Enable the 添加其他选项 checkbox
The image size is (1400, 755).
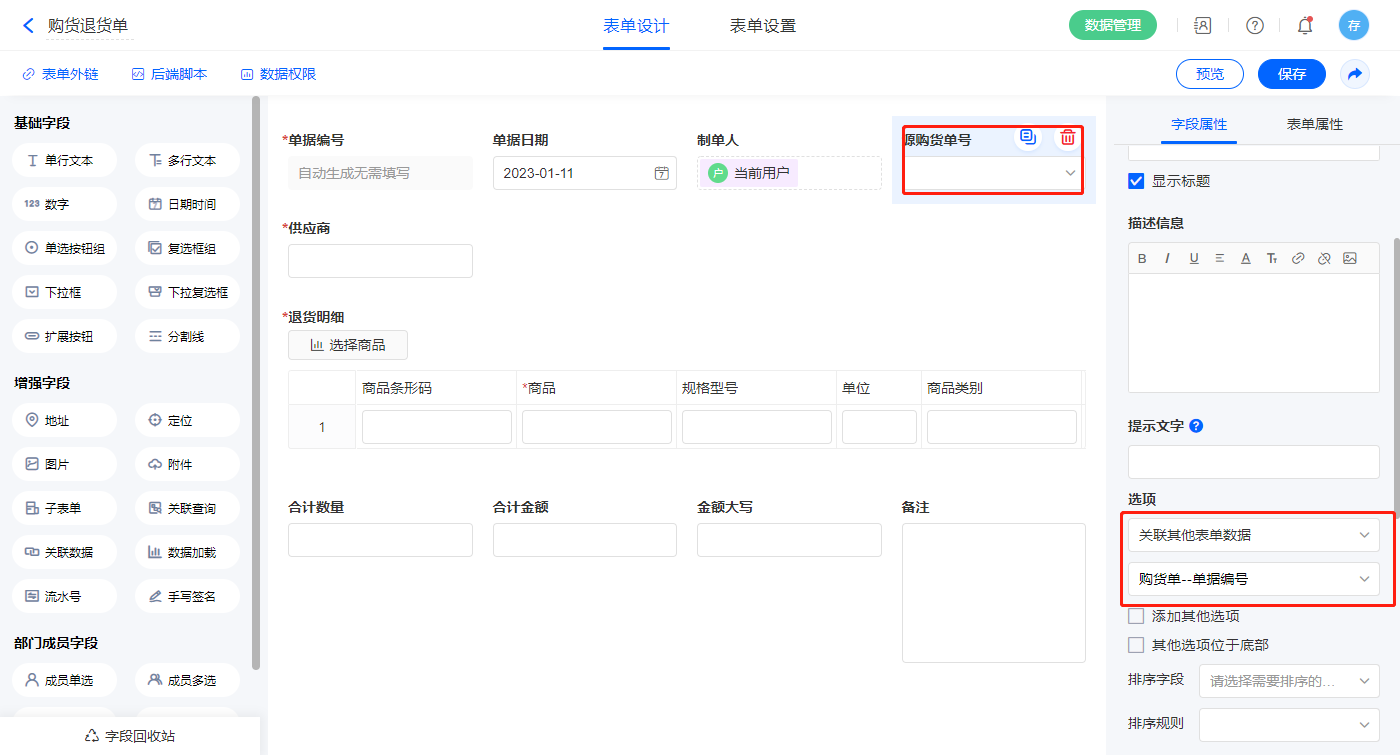tap(1136, 616)
